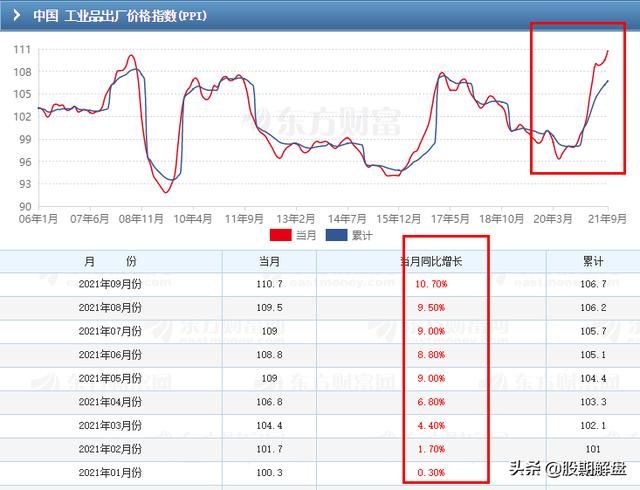640x490 pixels.
Task: Click the 2021年01月份 row label
Action: [110, 473]
